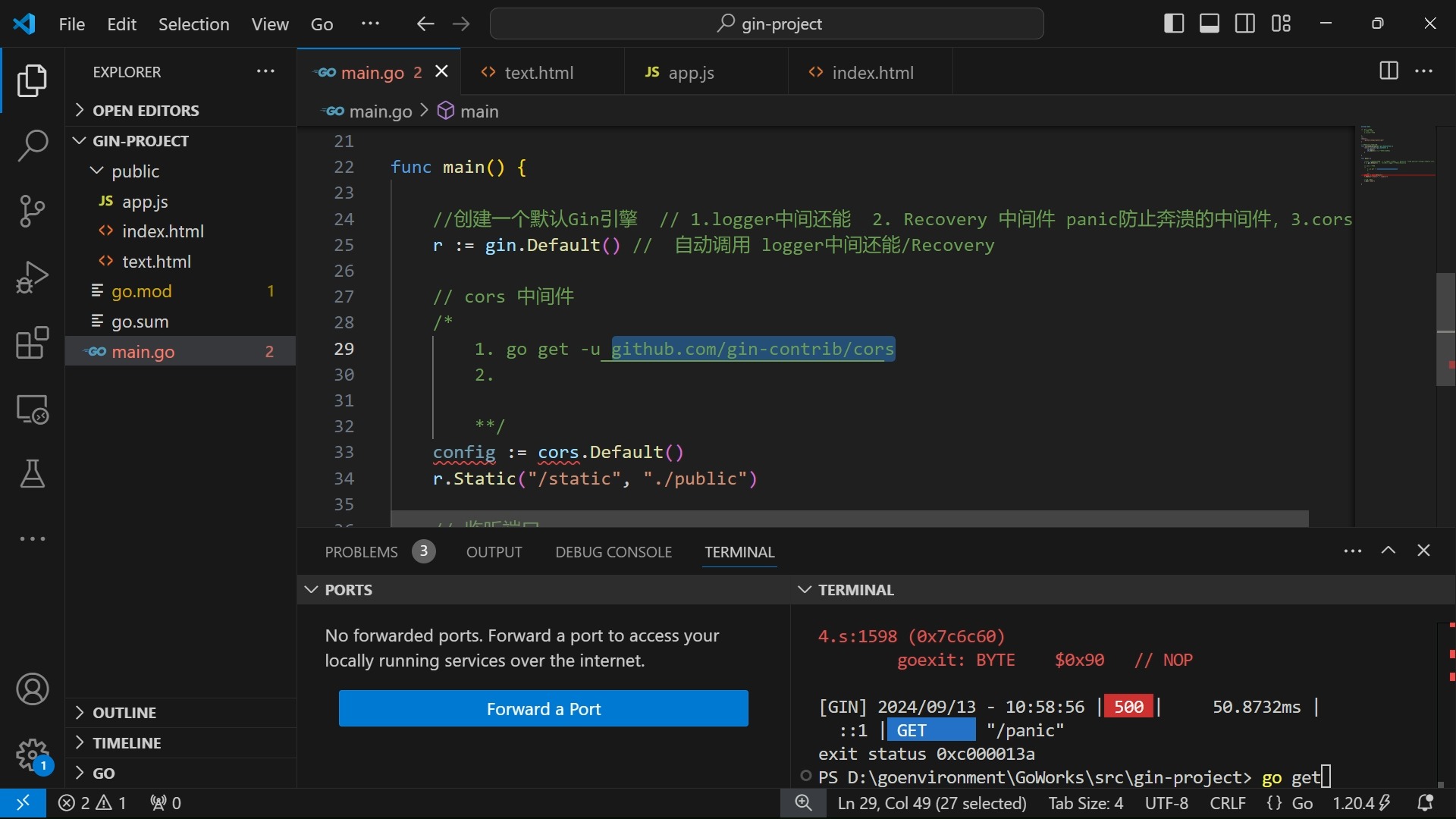The image size is (1456, 819).
Task: Open the File menu
Action: [x=72, y=24]
